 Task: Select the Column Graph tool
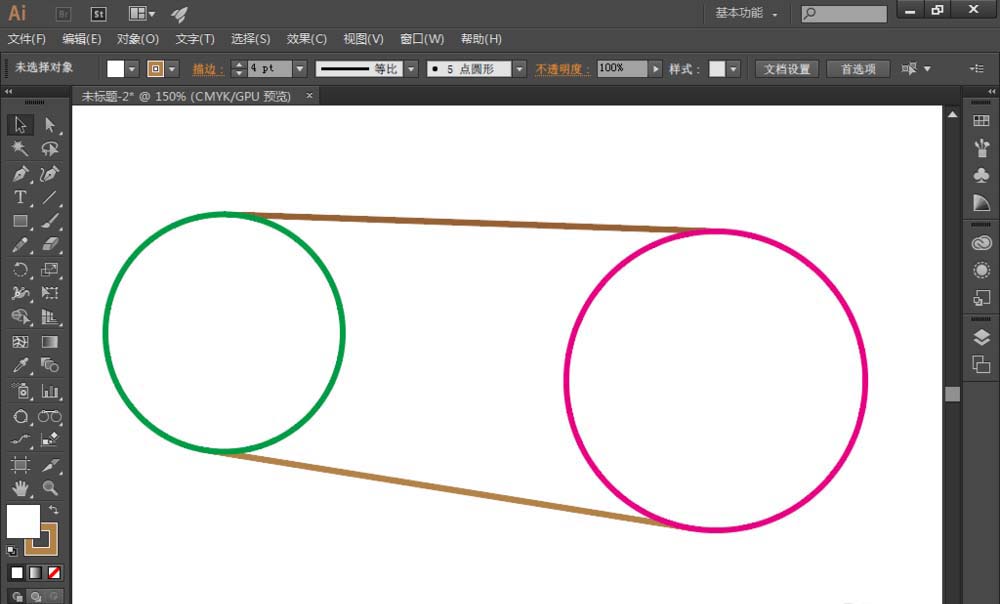click(x=50, y=391)
